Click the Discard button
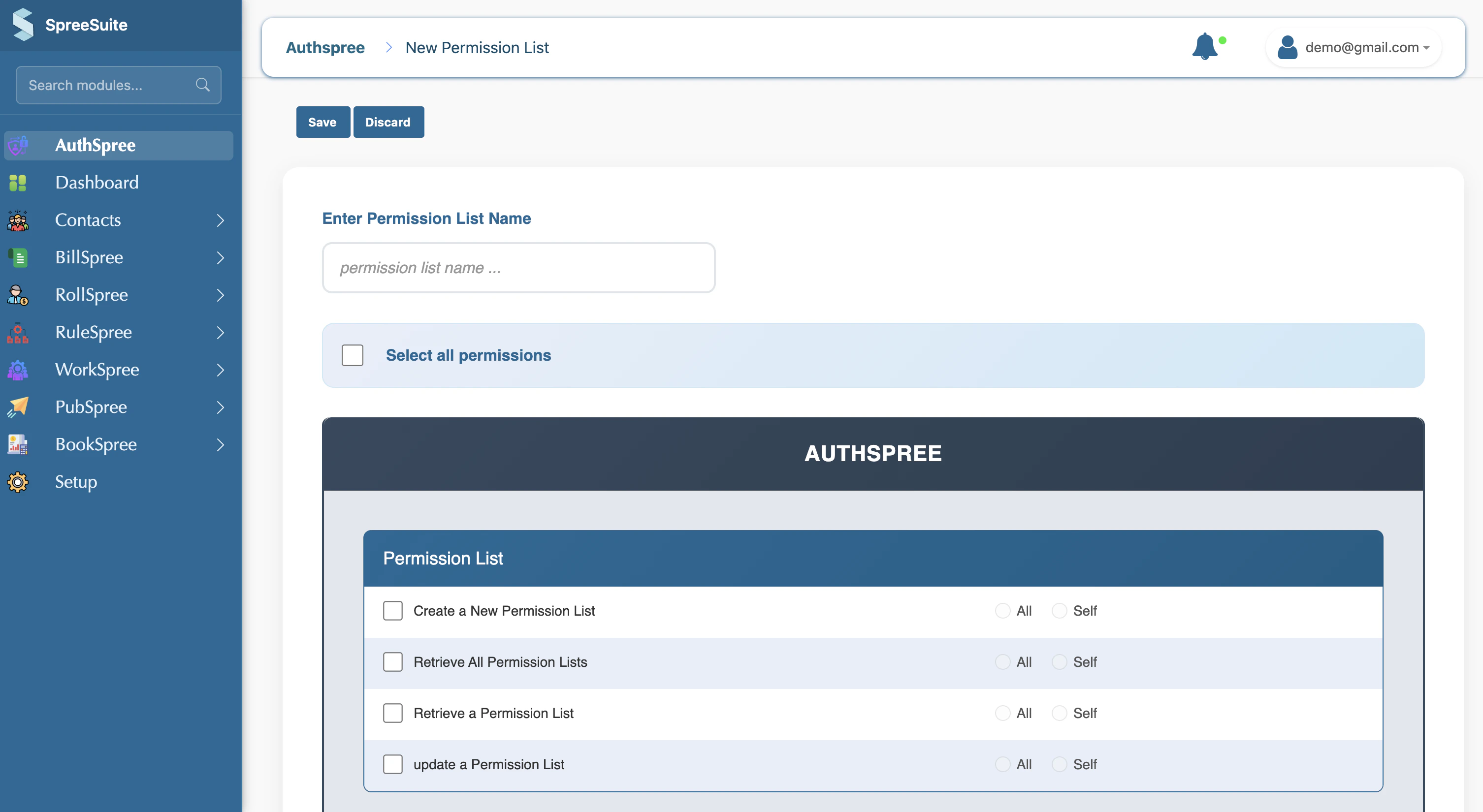1483x812 pixels. [388, 122]
